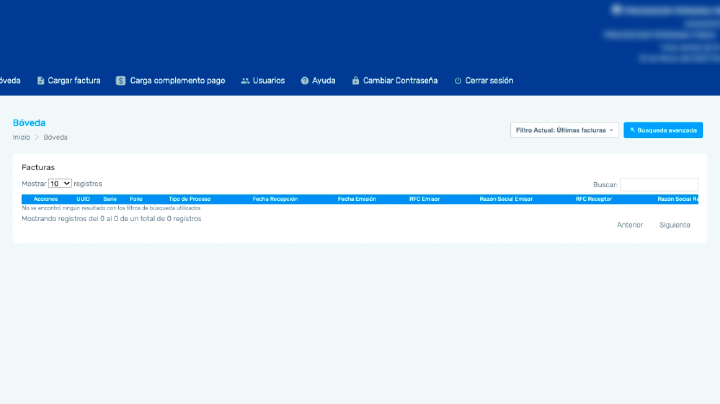Sort by Tipo de Proceso column header

coord(190,199)
